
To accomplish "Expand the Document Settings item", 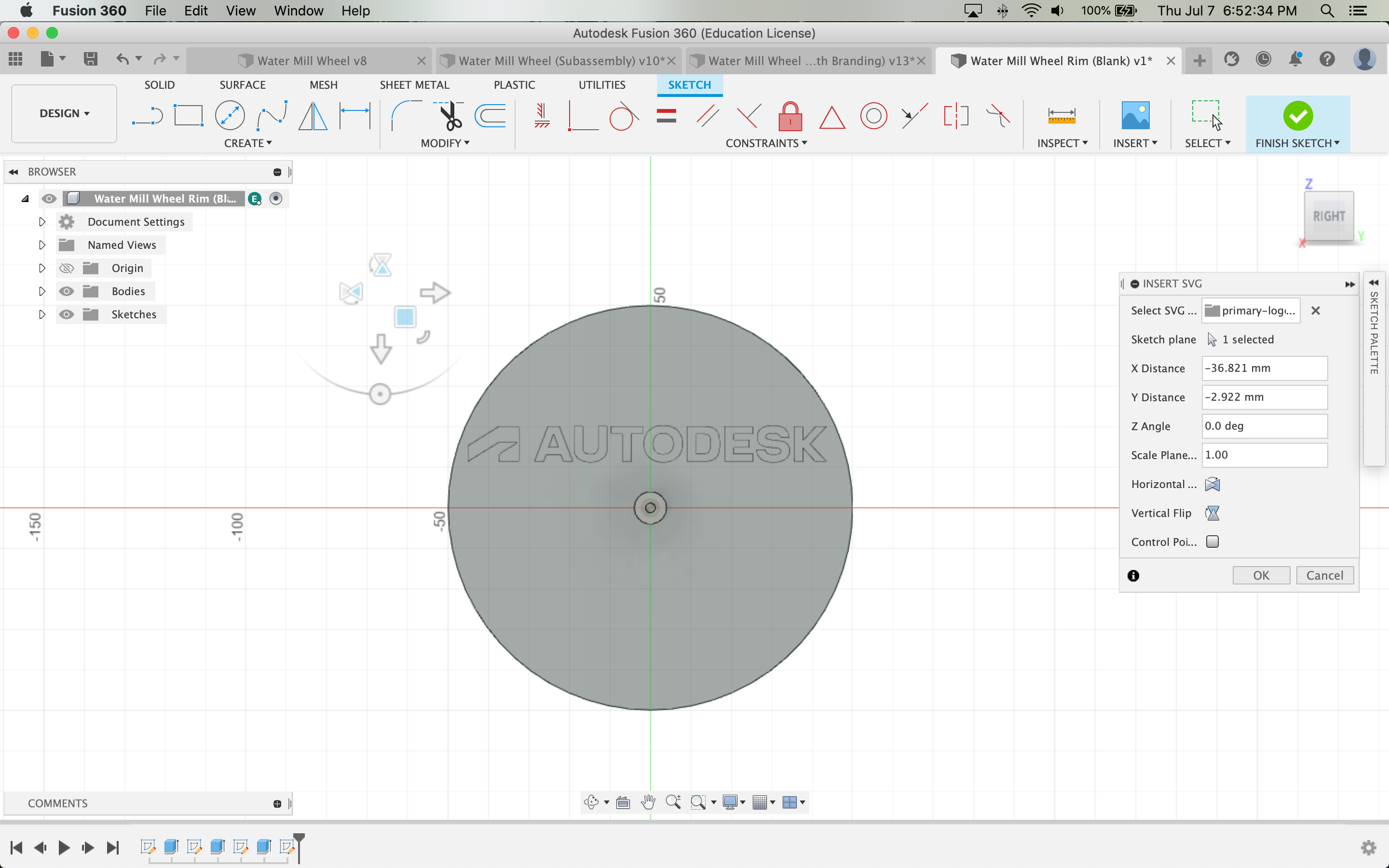I will tap(41, 222).
